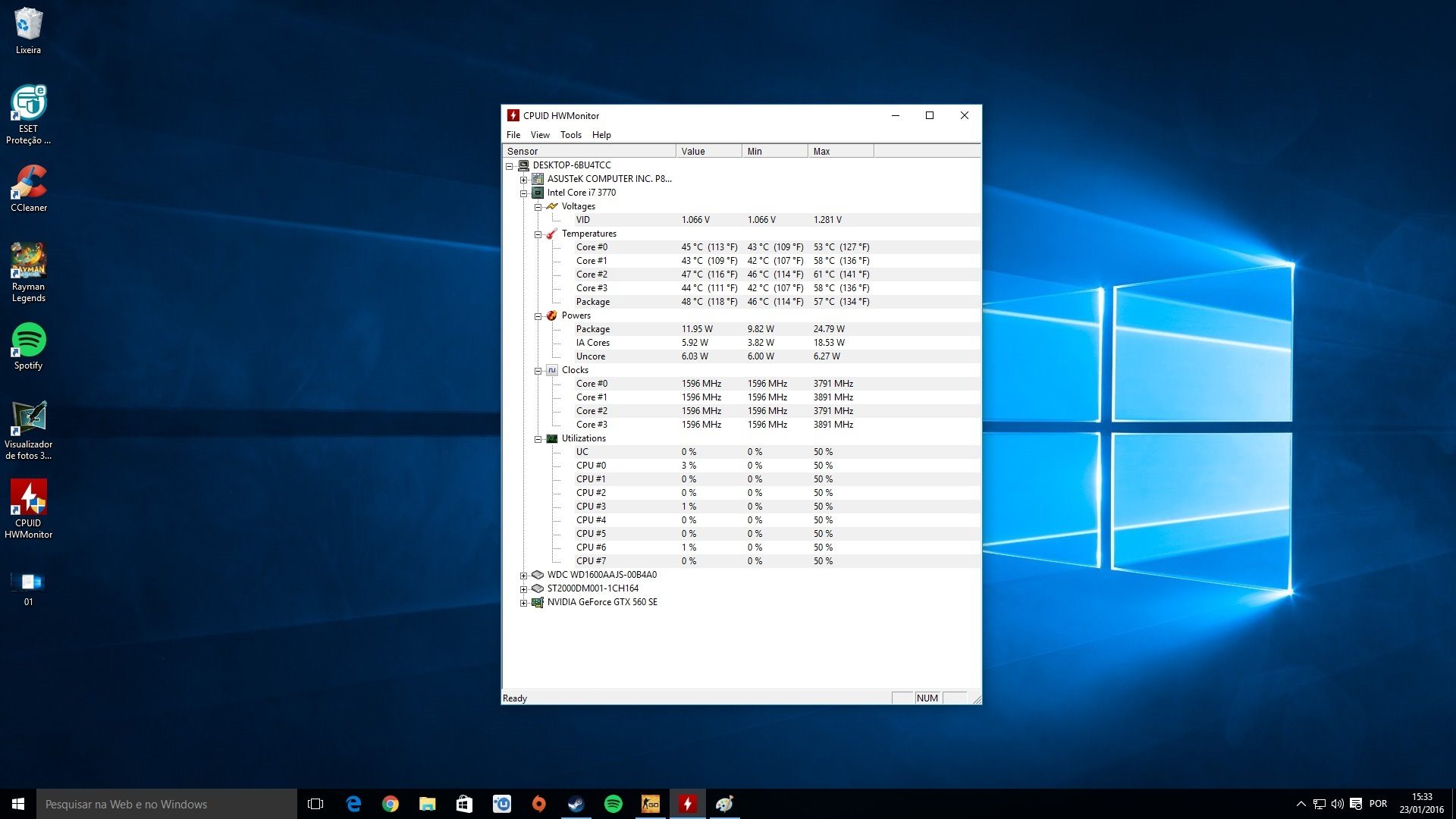Click the Clocks waveform icon
This screenshot has height=819, width=1456.
tap(552, 370)
